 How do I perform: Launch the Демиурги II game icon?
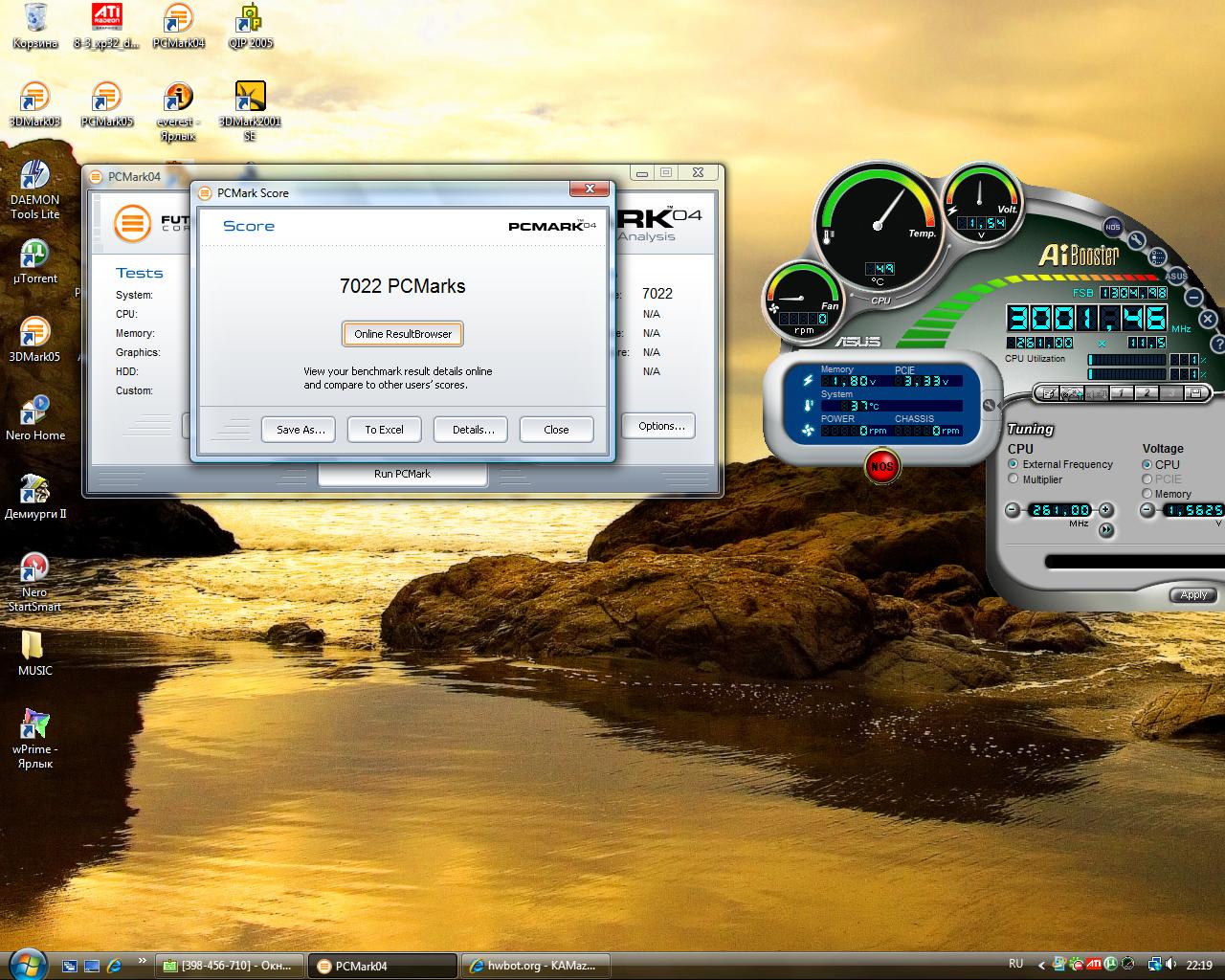[x=34, y=498]
